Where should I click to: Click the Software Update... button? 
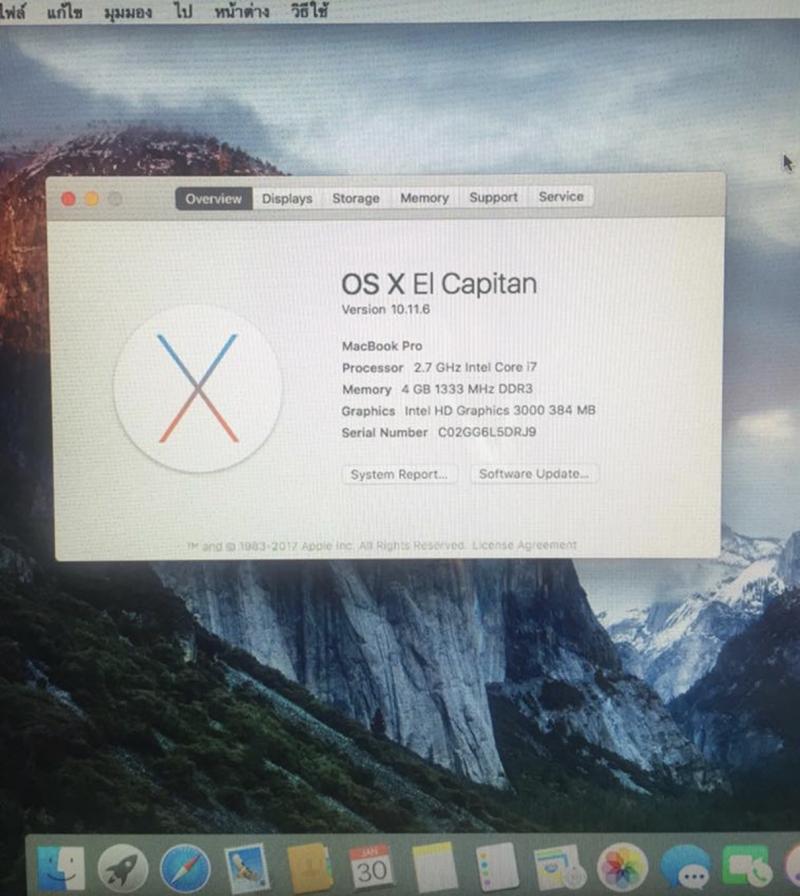click(534, 474)
